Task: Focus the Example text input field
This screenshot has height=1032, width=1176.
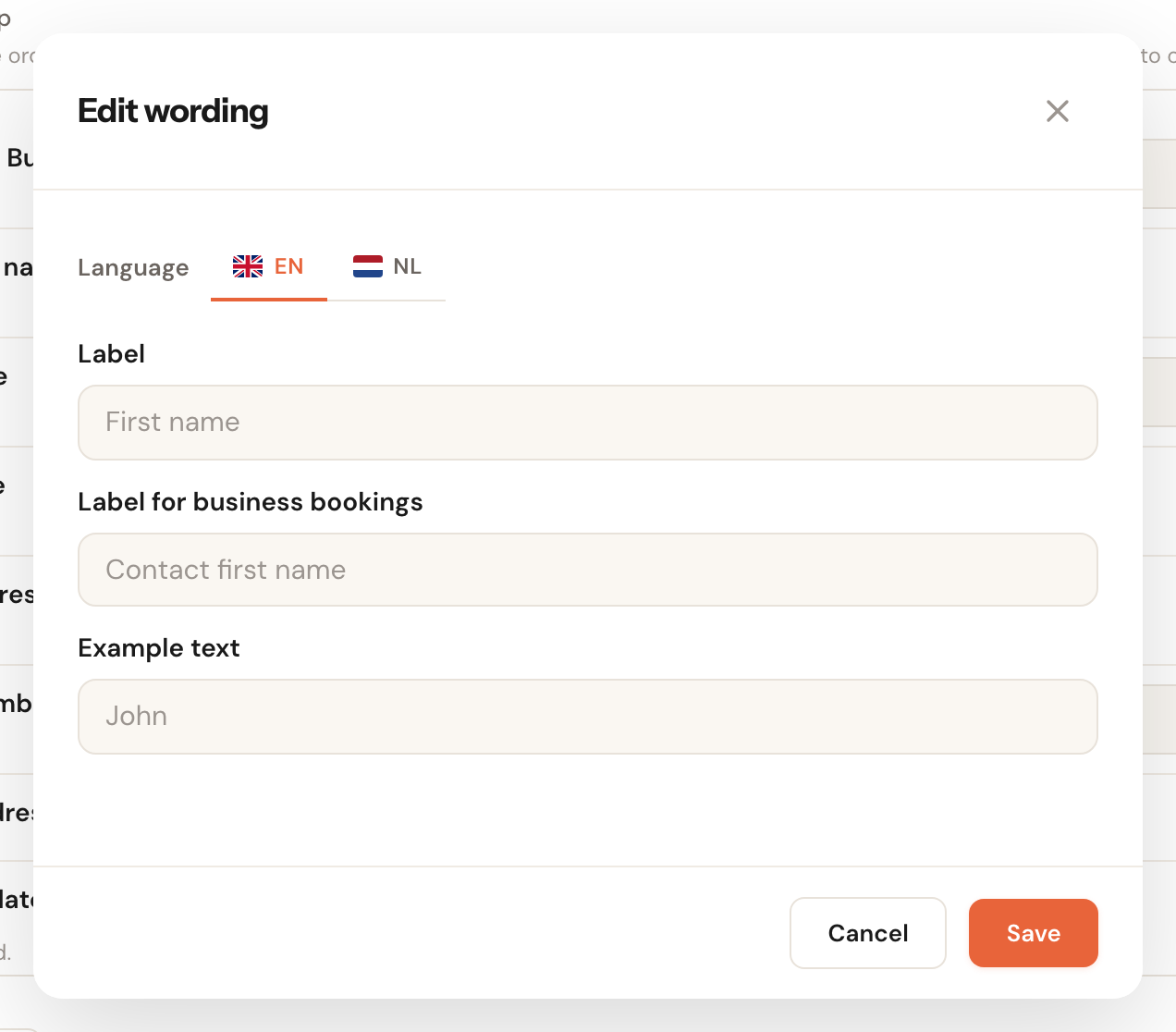Action: (x=588, y=717)
